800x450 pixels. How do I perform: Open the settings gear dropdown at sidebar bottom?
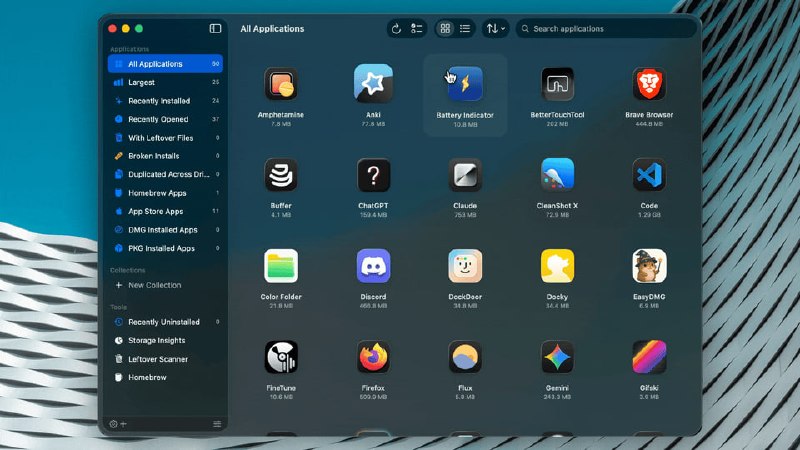[x=118, y=424]
